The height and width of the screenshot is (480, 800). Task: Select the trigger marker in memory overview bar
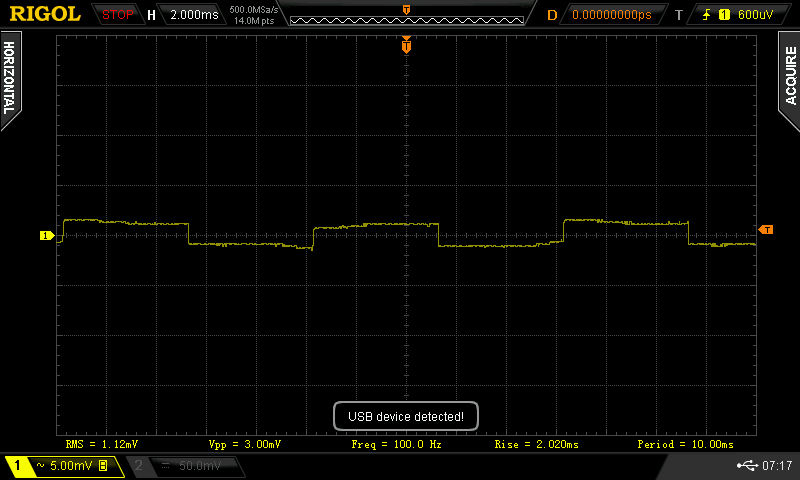point(406,10)
